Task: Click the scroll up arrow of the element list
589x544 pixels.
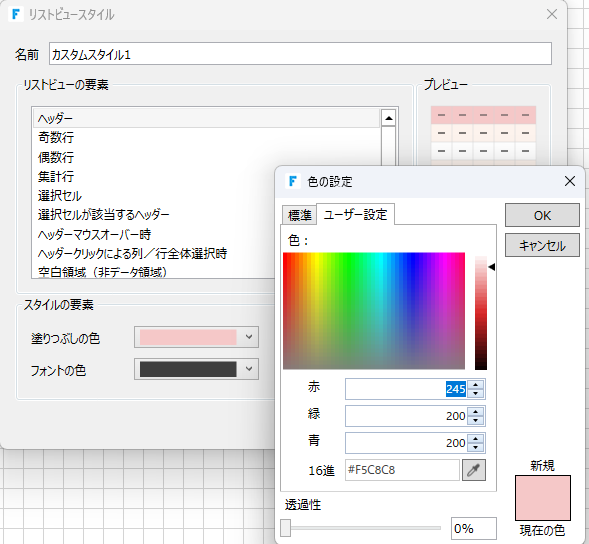Action: coord(388,118)
